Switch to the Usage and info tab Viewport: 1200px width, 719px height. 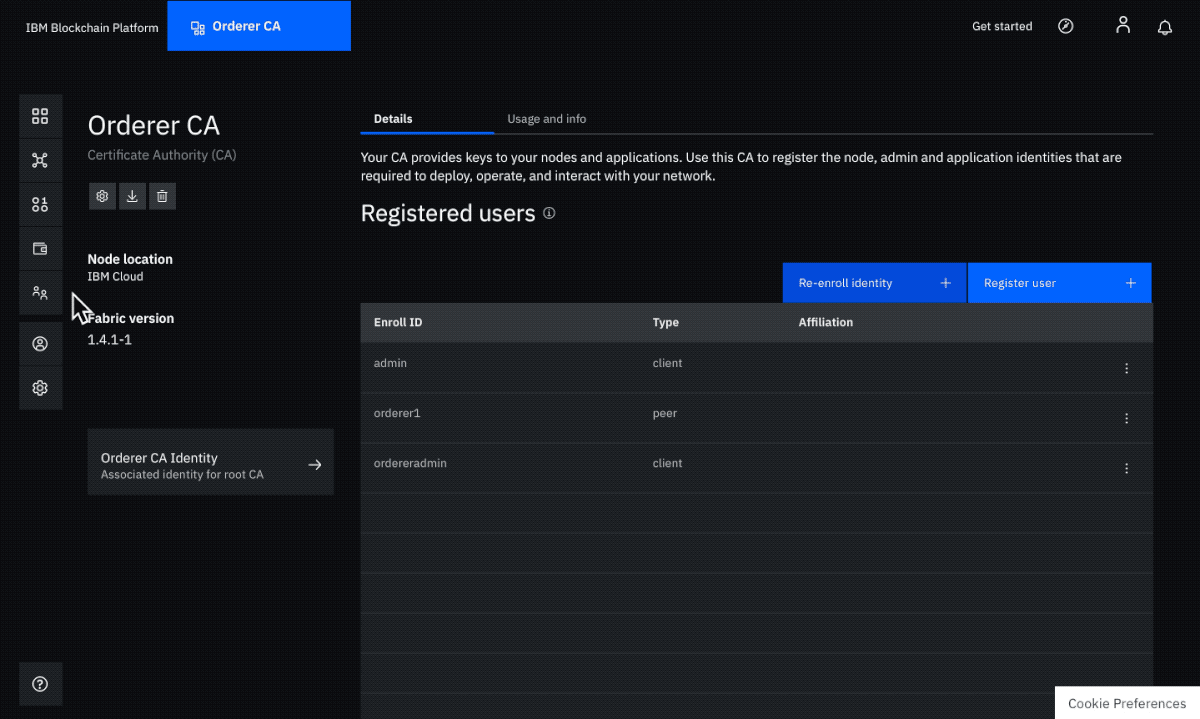pos(547,119)
